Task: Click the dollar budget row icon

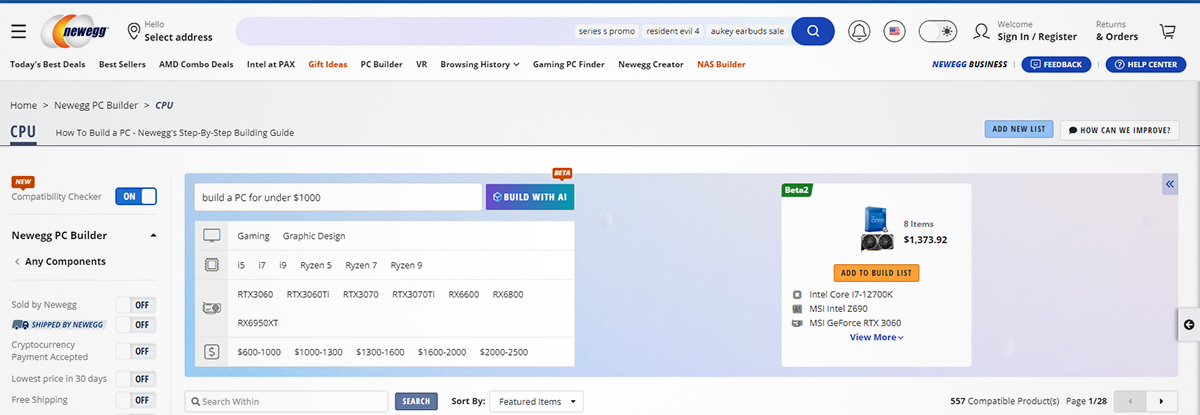Action: [211, 352]
